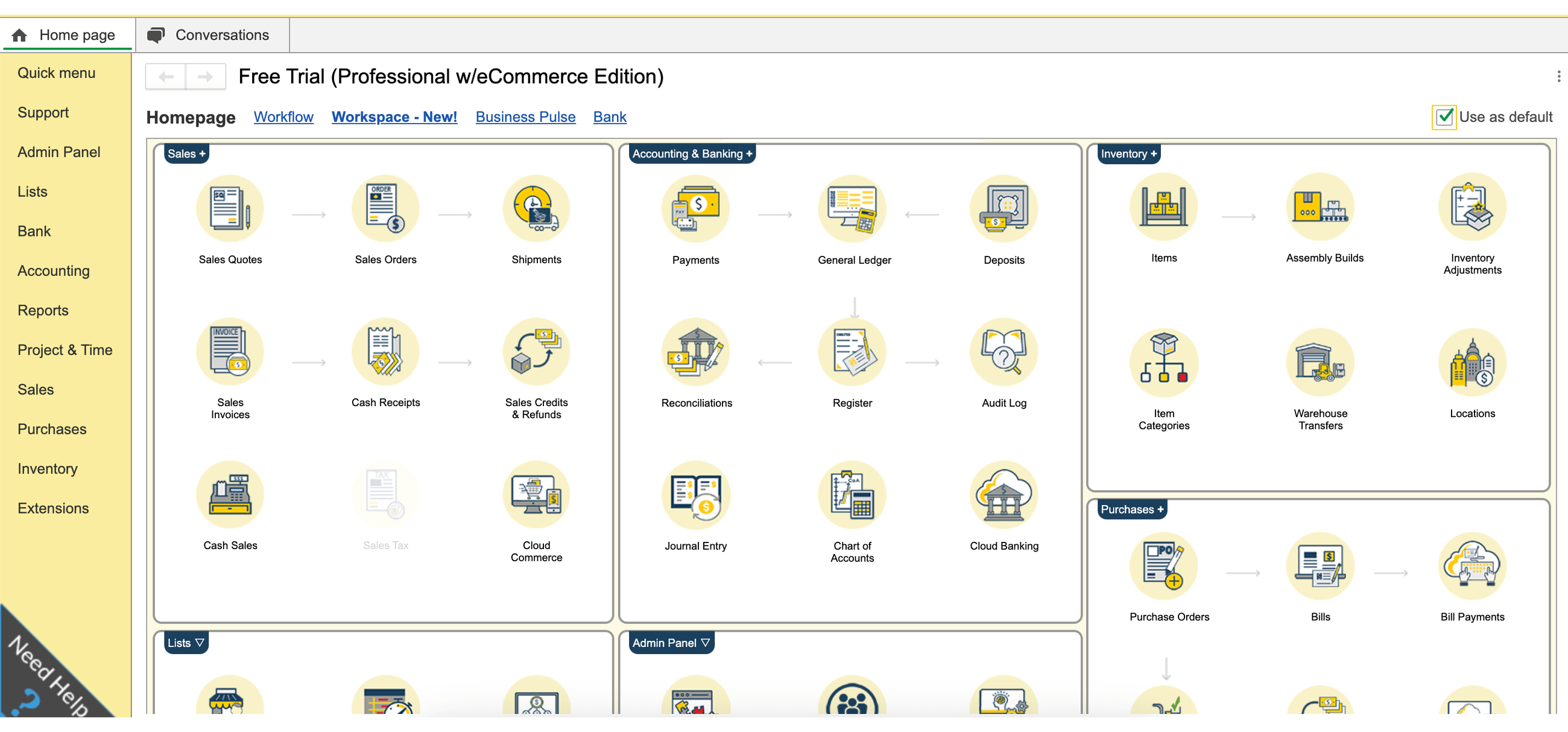1568x732 pixels.
Task: Open the Business Pulse view
Action: (525, 116)
